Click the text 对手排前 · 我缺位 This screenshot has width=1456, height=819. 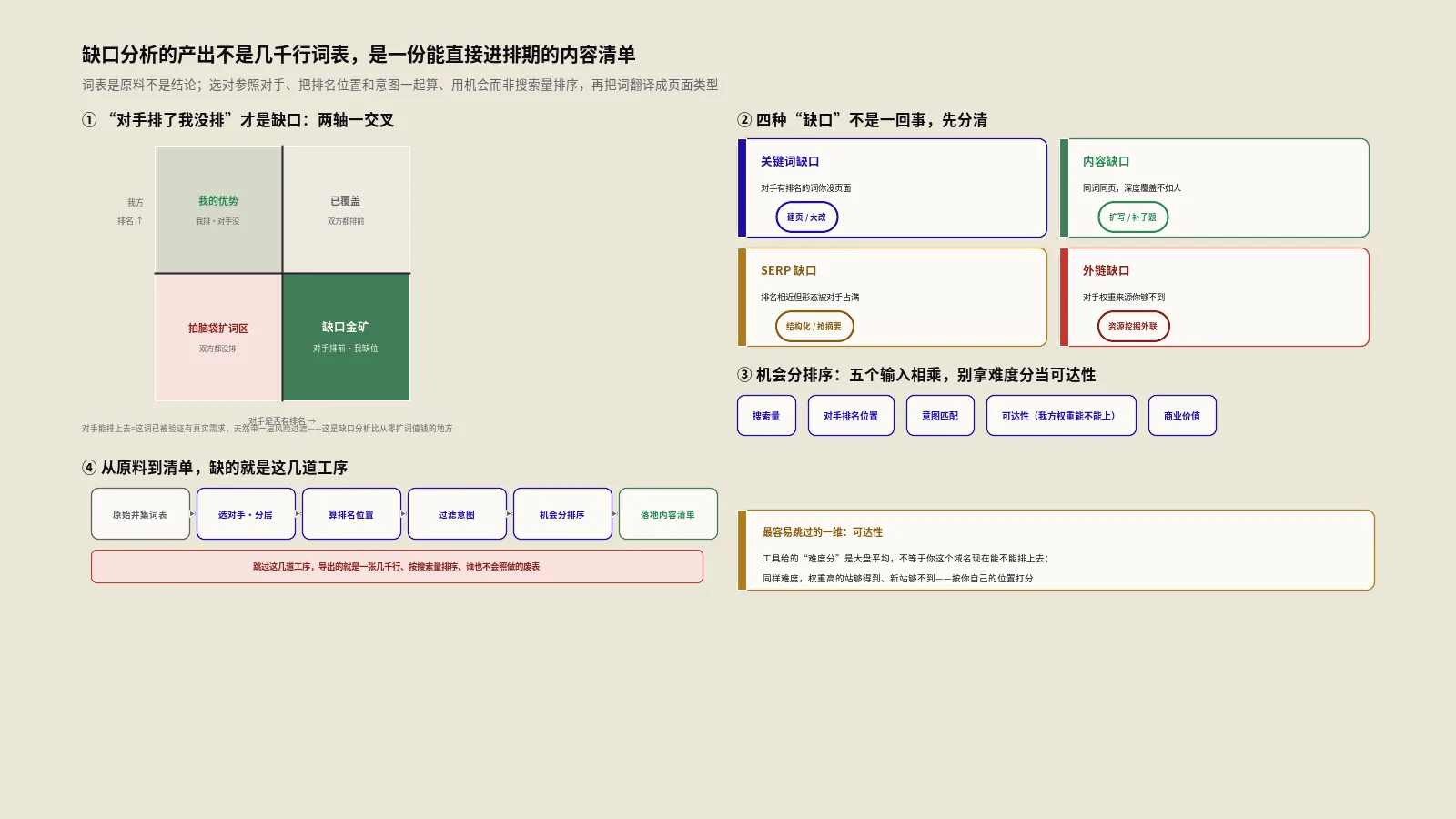pyautogui.click(x=346, y=349)
